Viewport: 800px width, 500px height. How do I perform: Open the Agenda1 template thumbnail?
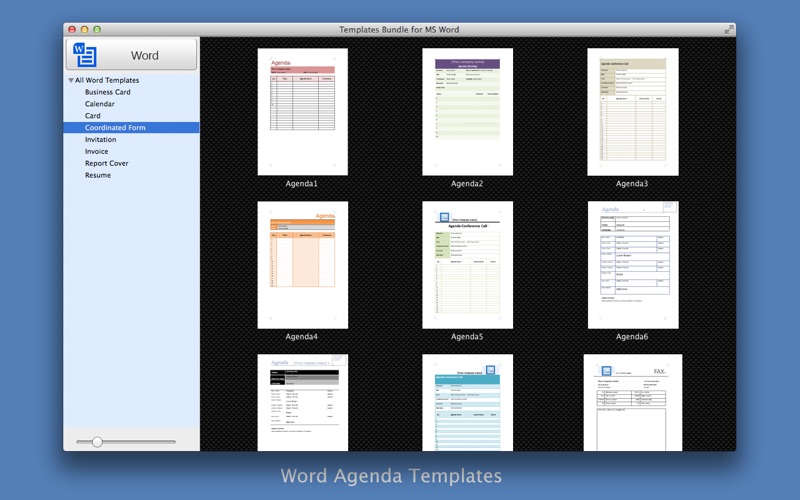(303, 112)
